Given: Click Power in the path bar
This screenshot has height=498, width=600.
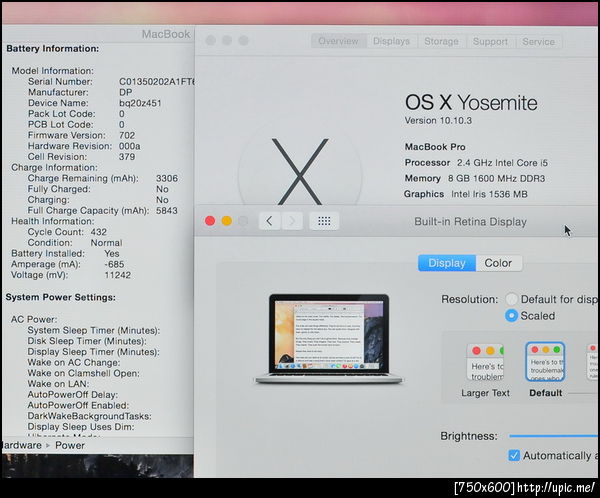Looking at the screenshot, I should point(70,445).
